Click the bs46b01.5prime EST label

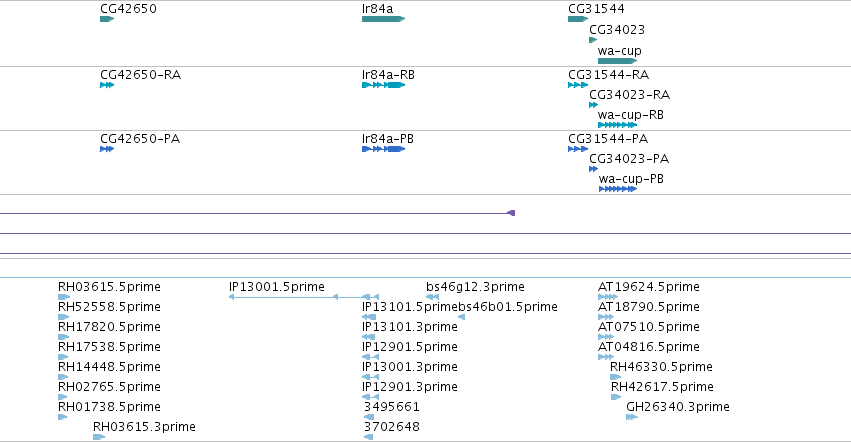pyautogui.click(x=508, y=307)
